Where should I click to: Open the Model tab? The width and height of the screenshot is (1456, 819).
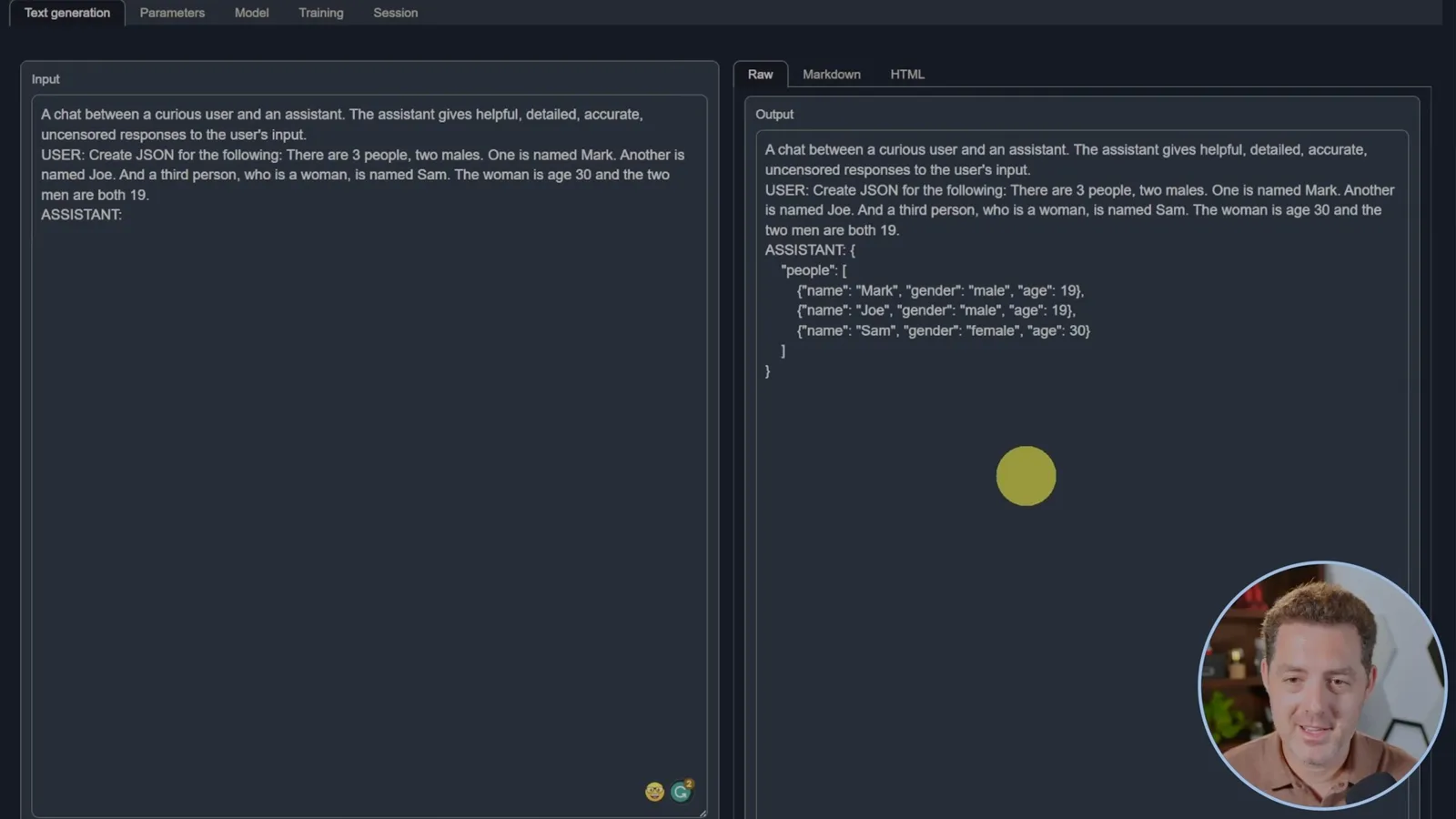251,13
